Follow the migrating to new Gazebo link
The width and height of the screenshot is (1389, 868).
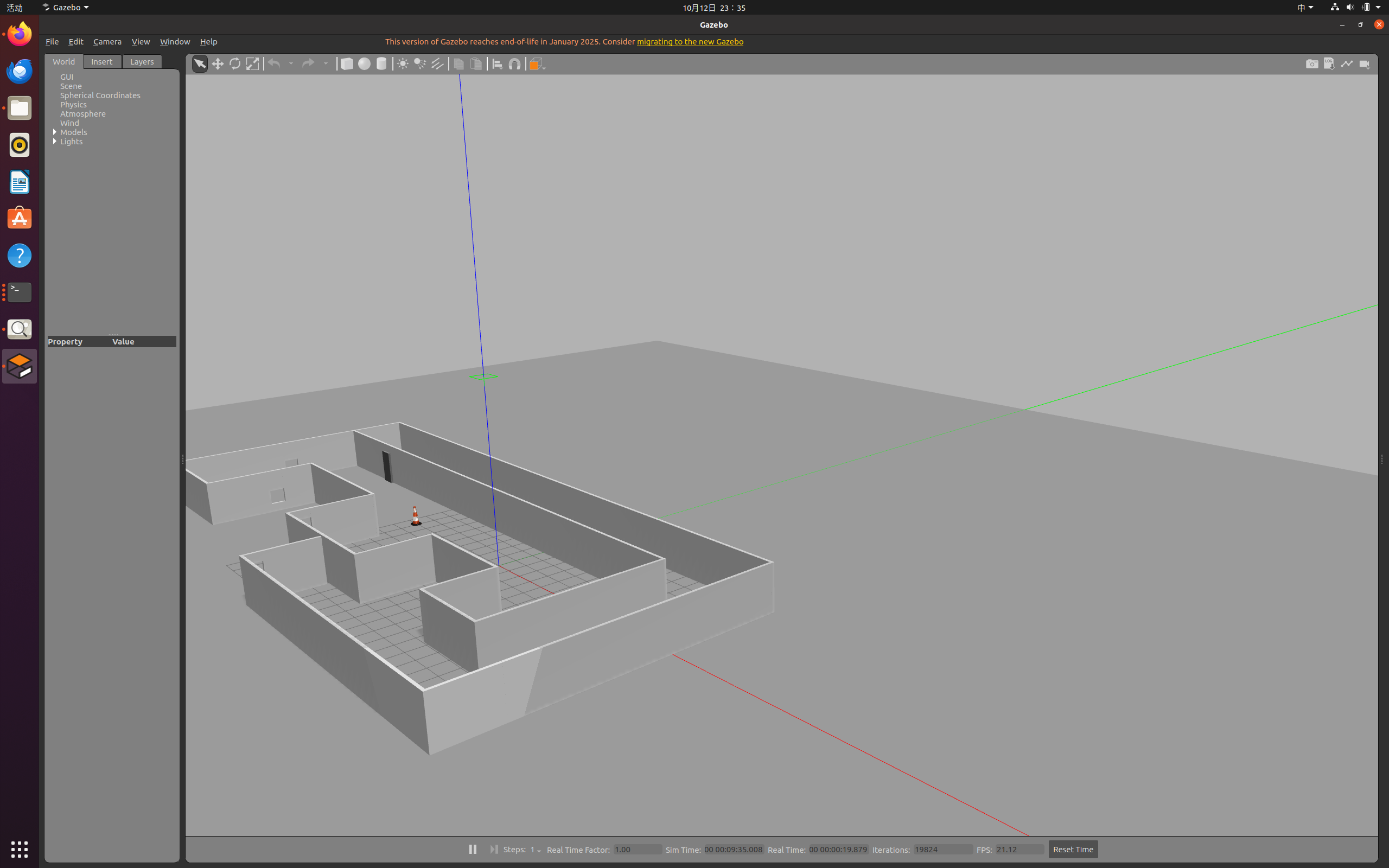(690, 41)
